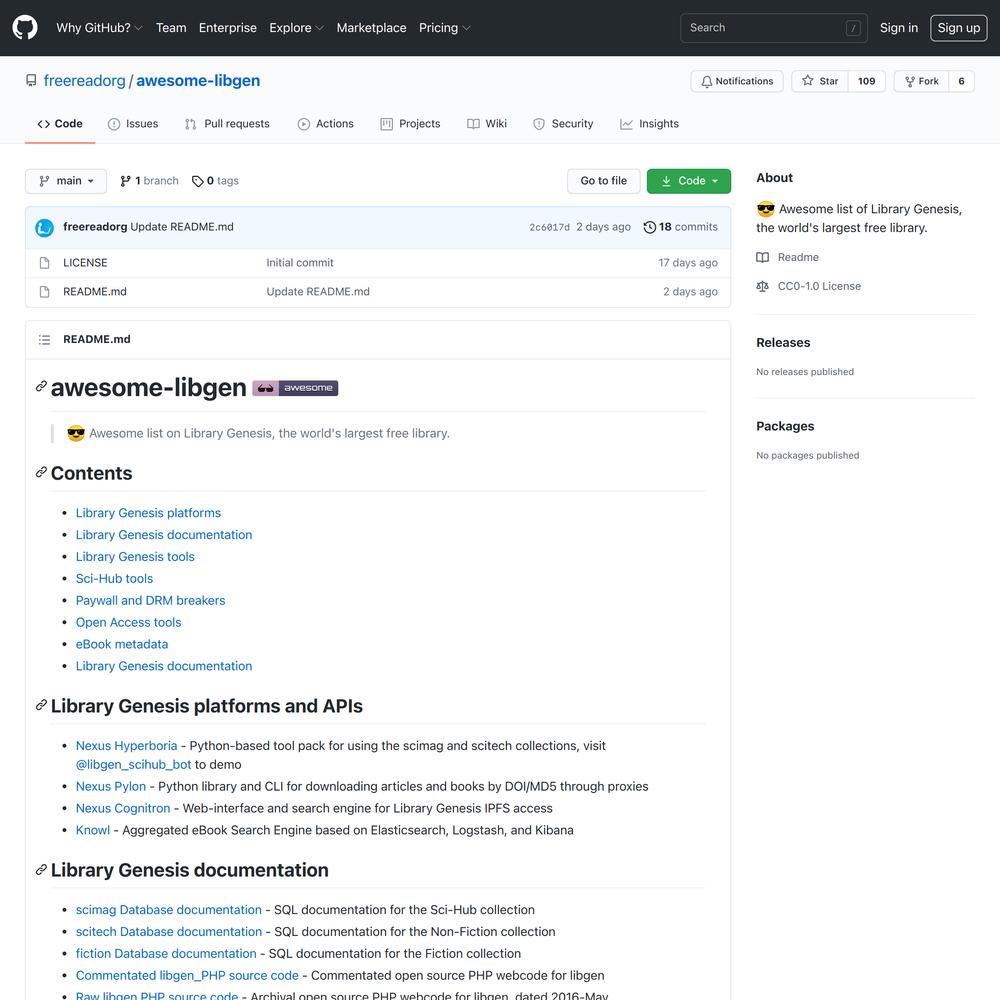Click anchor icon beside Library Genesis platforms and APIs
Viewport: 1000px width, 1000px height.
point(41,705)
